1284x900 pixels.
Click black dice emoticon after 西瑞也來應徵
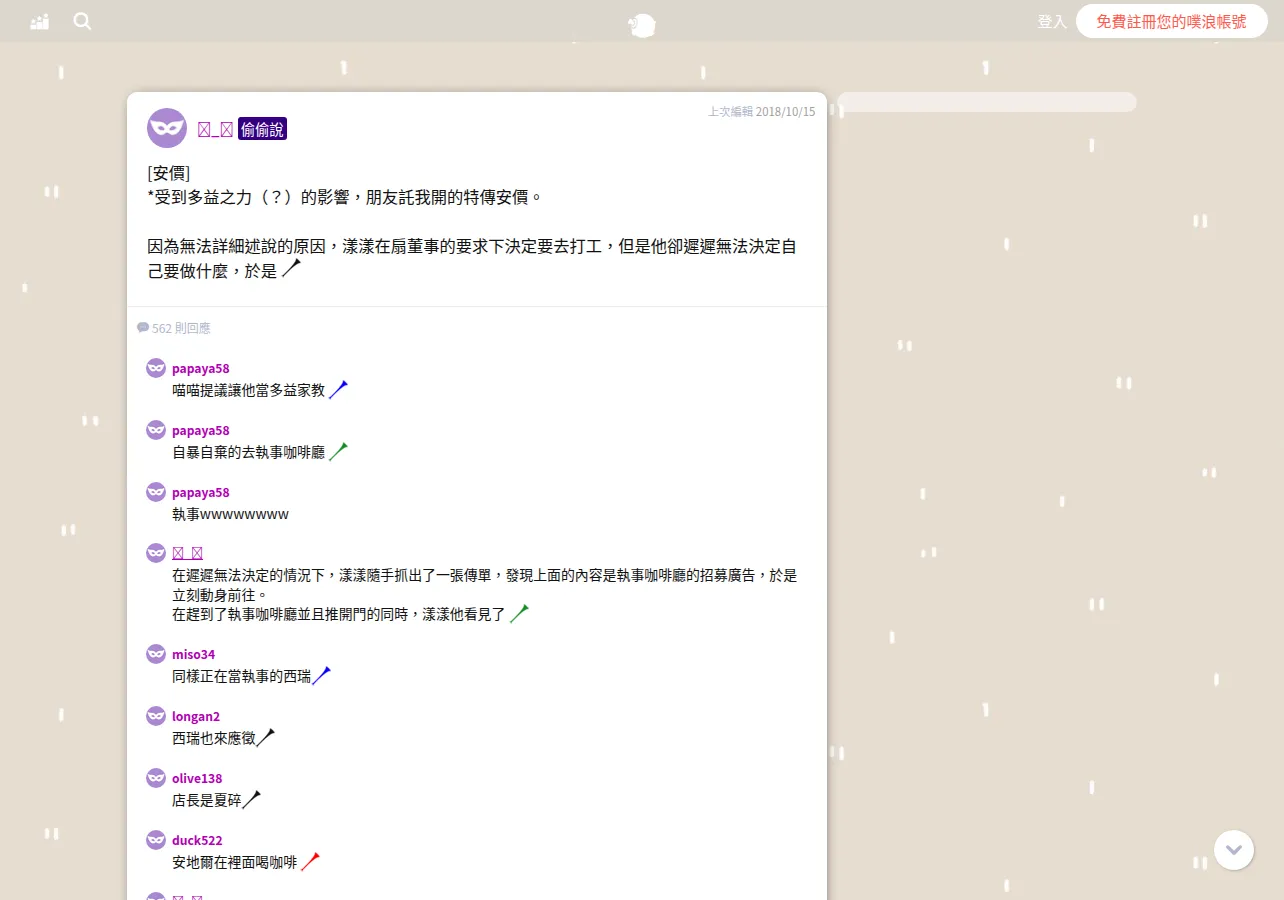[265, 738]
